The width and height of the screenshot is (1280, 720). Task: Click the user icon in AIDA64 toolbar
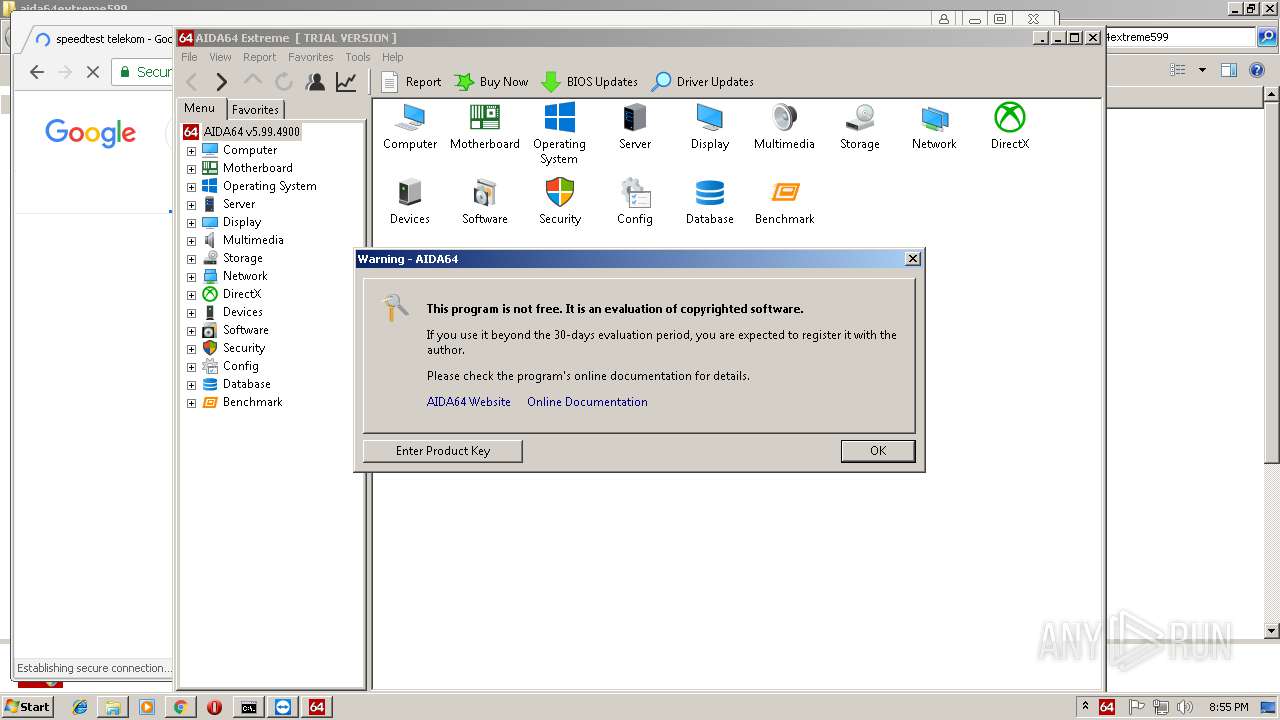315,82
